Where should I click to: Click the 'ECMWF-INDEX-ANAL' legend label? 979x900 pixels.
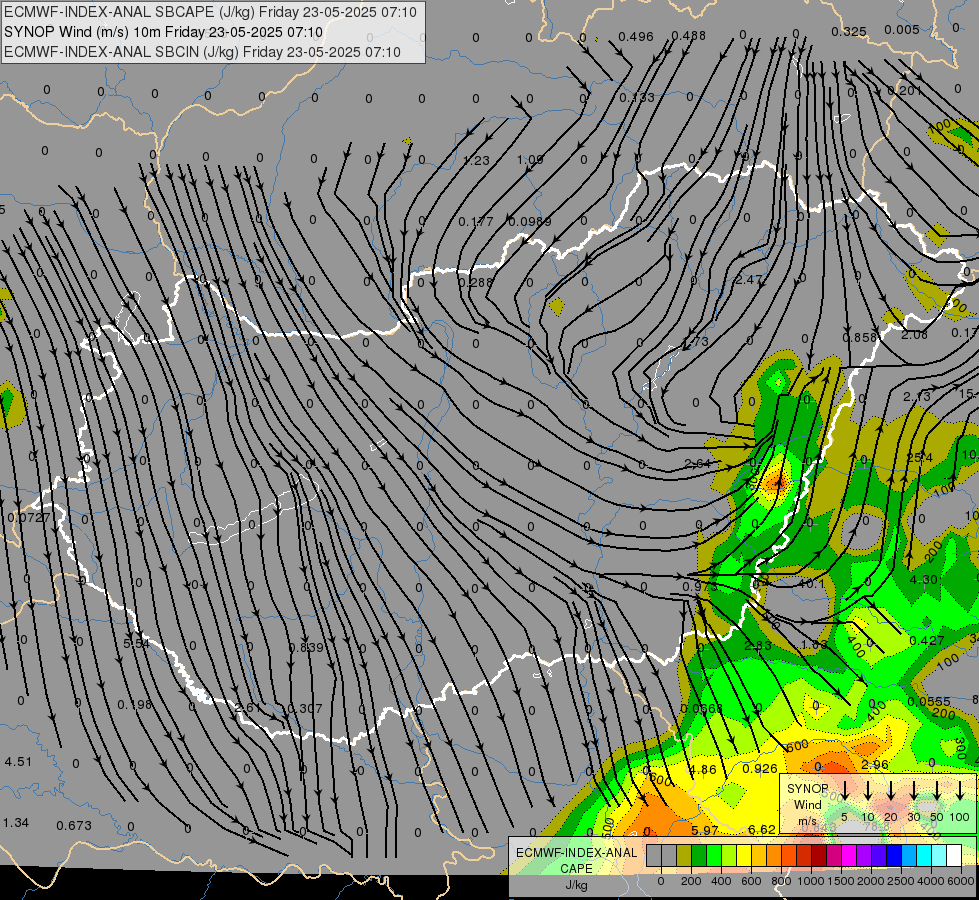[576, 853]
